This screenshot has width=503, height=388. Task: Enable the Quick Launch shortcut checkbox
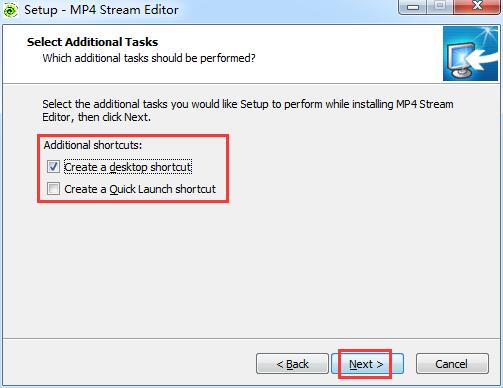53,189
